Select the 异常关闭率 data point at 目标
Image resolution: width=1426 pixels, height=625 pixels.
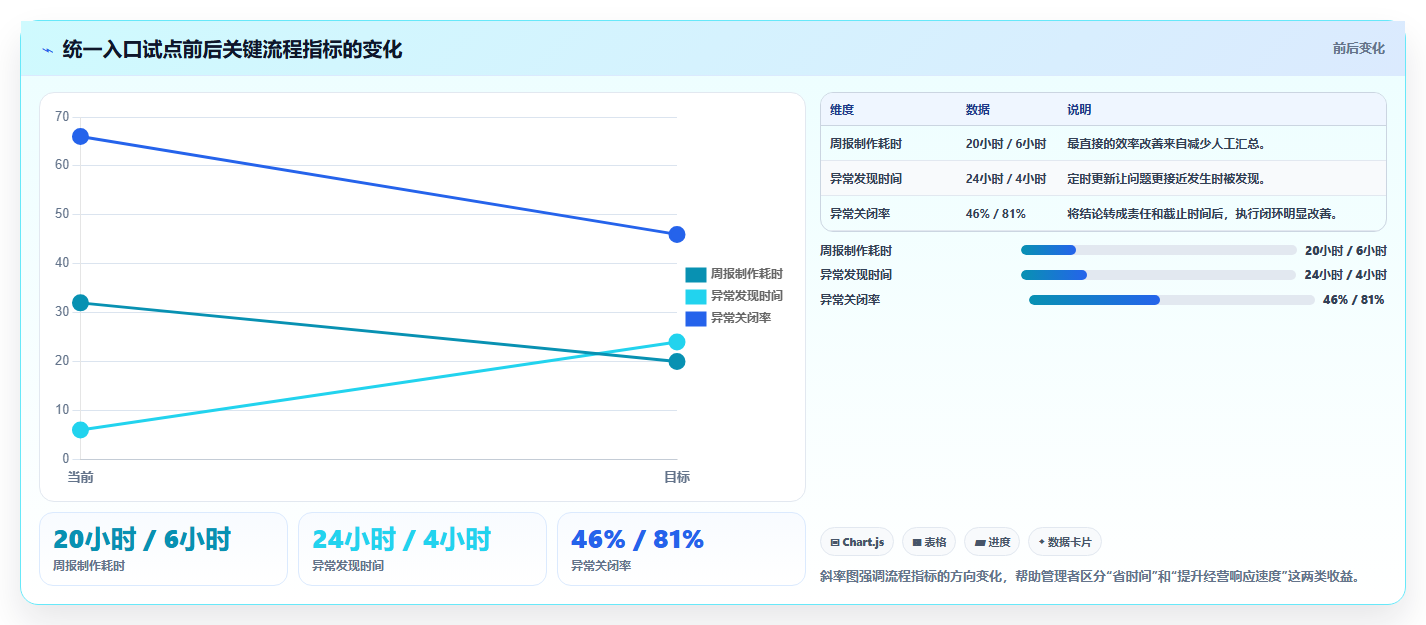[677, 234]
